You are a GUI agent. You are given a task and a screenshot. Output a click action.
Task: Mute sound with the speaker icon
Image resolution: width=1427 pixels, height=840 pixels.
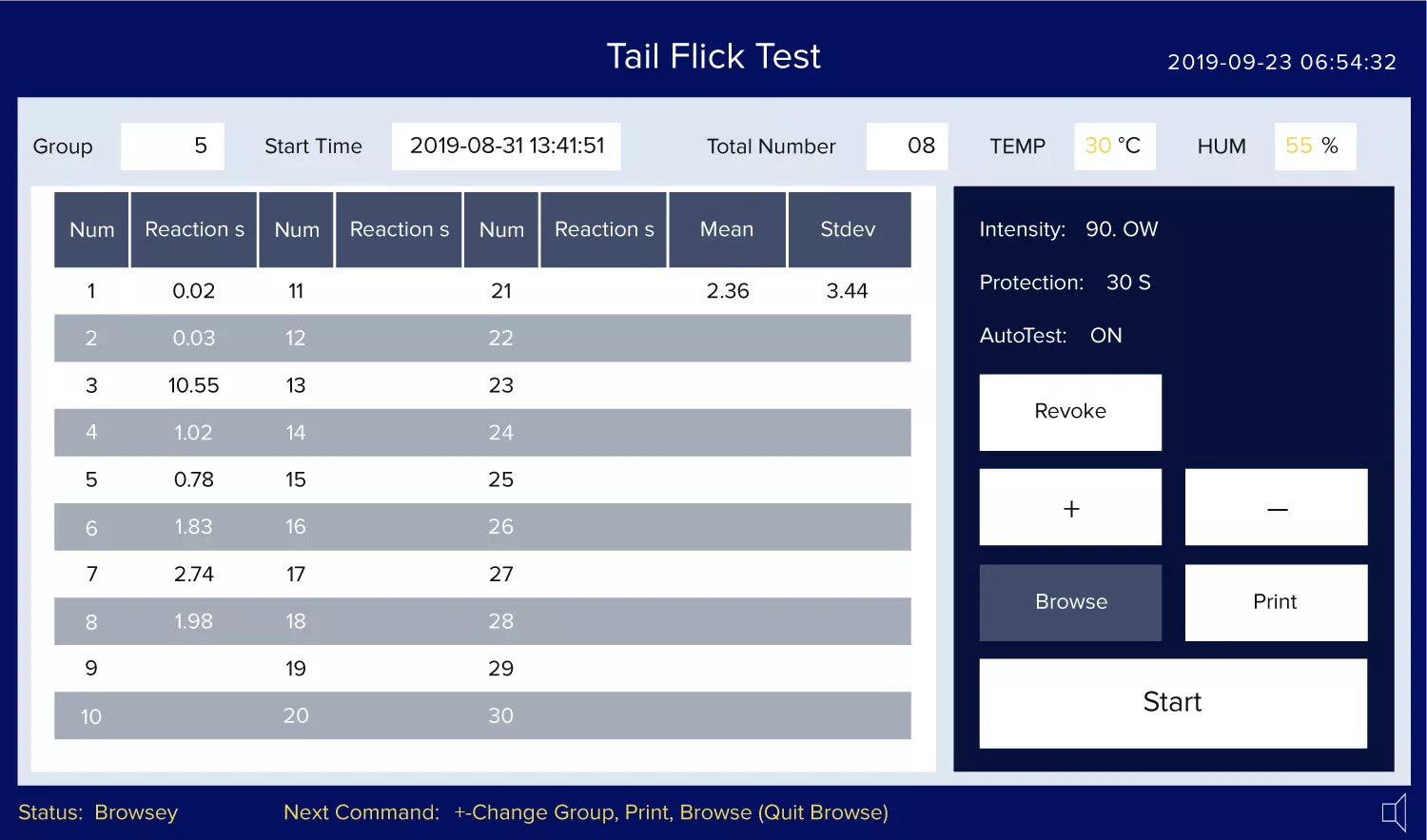(1395, 812)
